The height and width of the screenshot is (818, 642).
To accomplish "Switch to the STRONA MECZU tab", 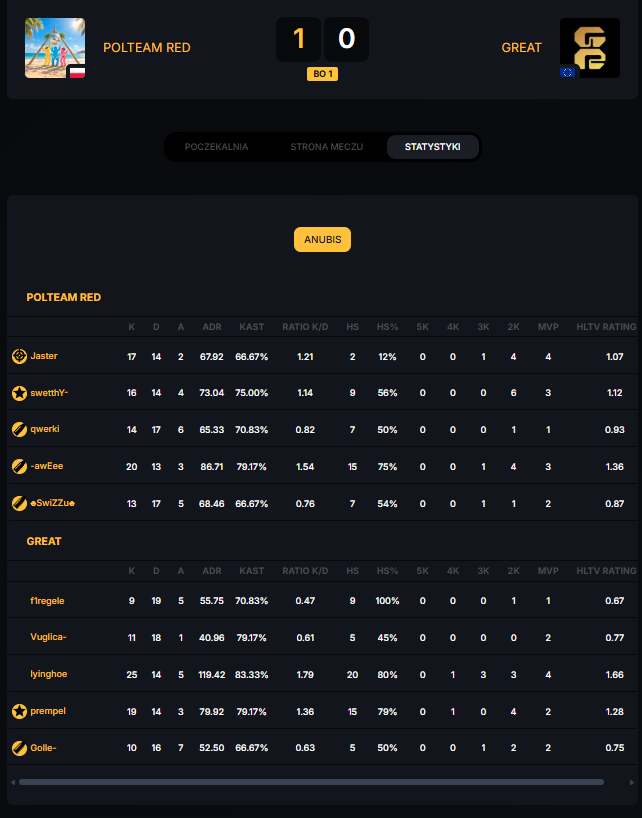I will click(x=326, y=147).
